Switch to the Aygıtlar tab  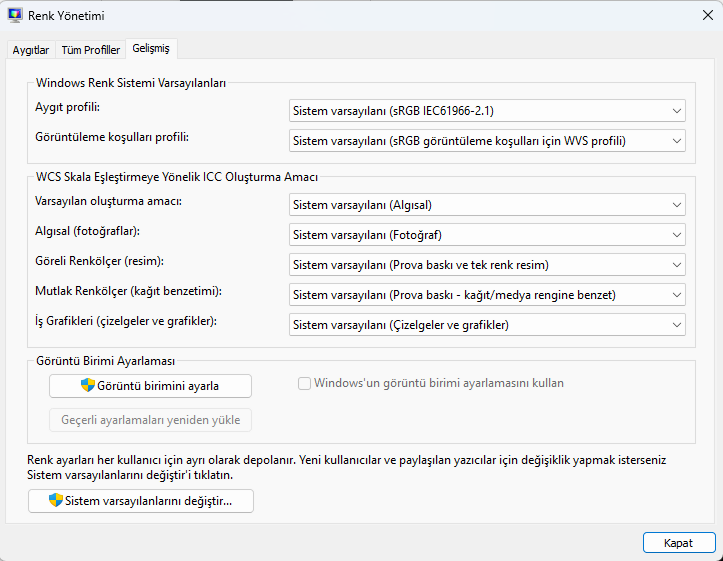(x=30, y=50)
